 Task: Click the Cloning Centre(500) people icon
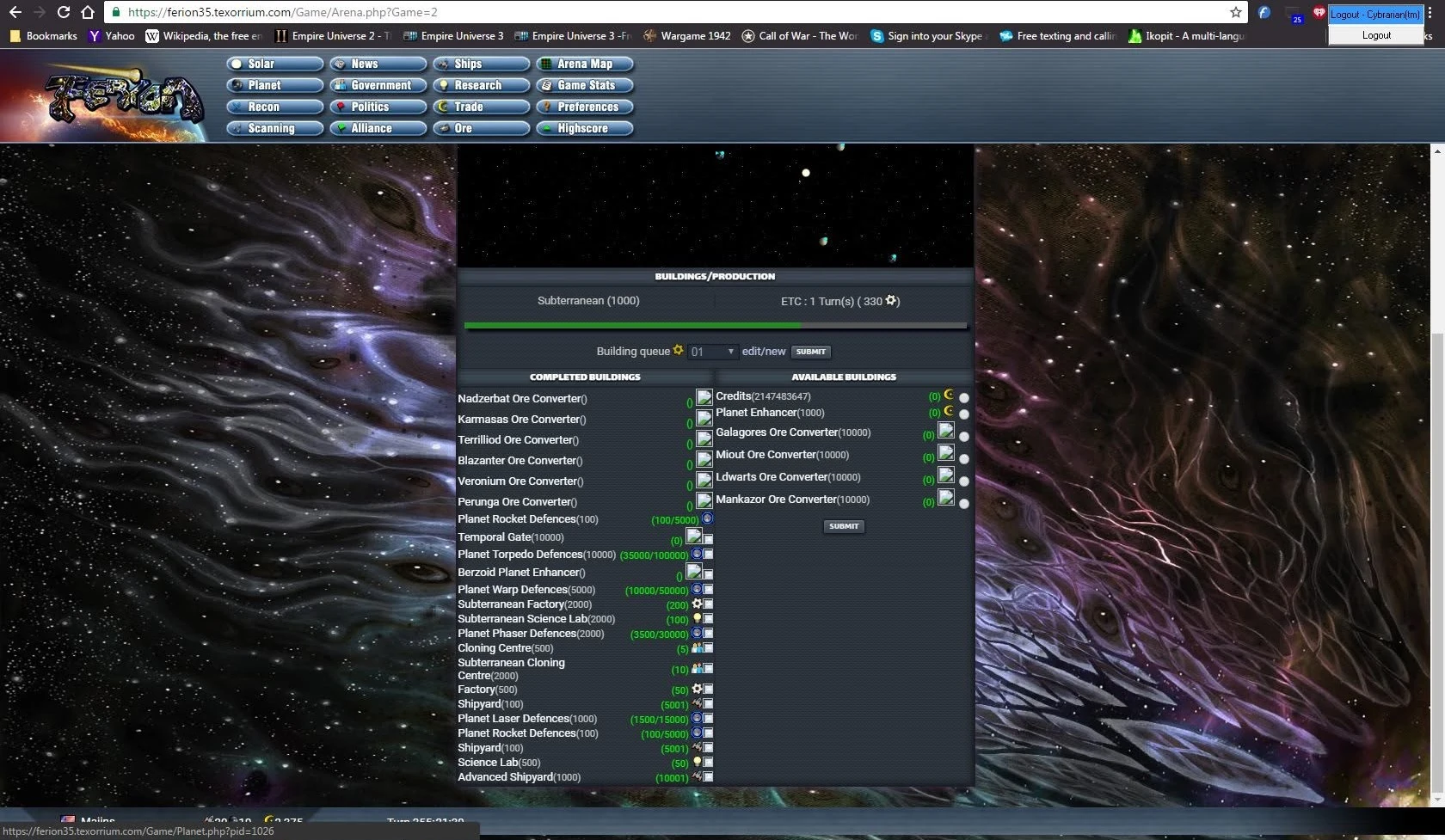(x=698, y=648)
